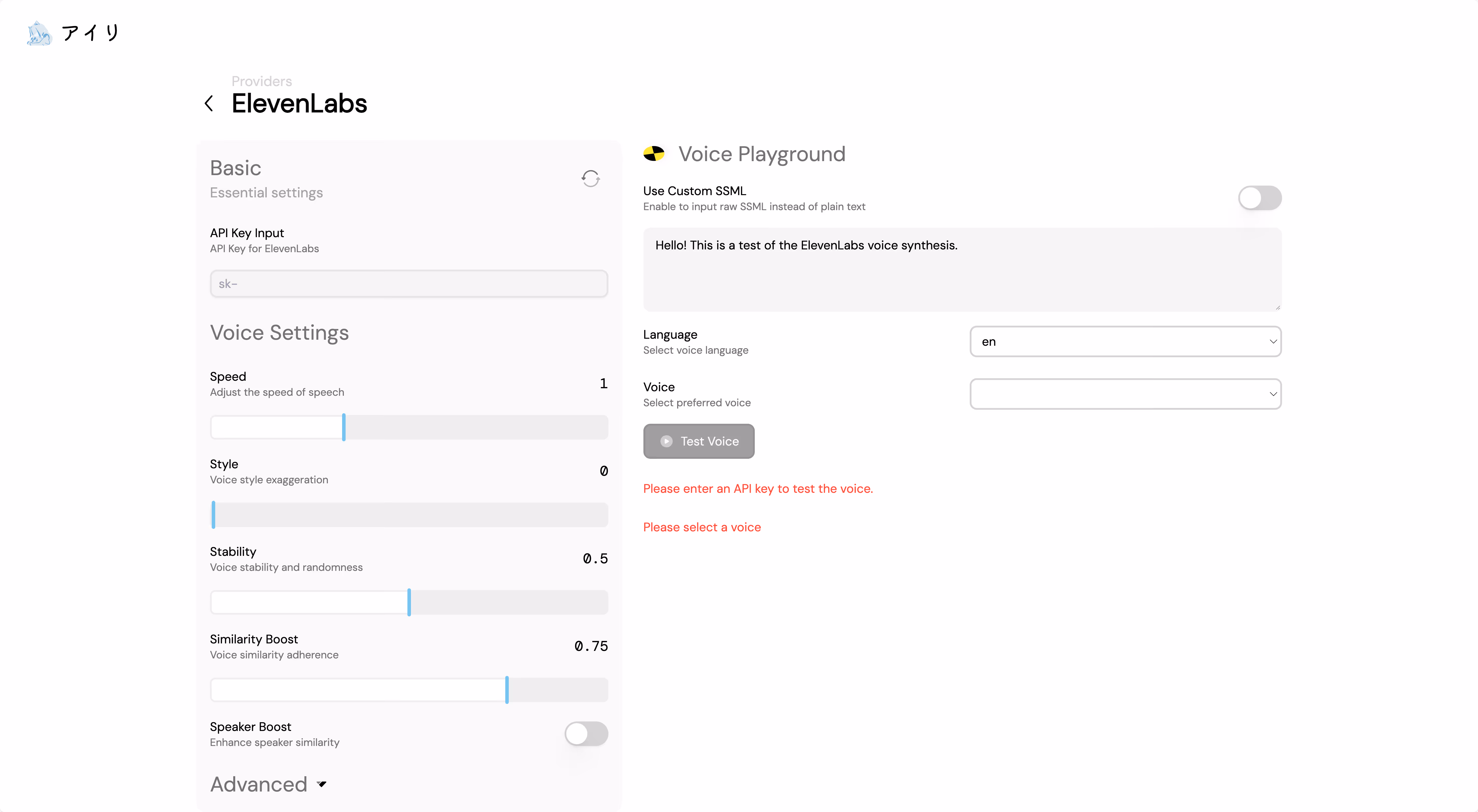Image resolution: width=1478 pixels, height=812 pixels.
Task: Go back using the left chevron
Action: (209, 104)
